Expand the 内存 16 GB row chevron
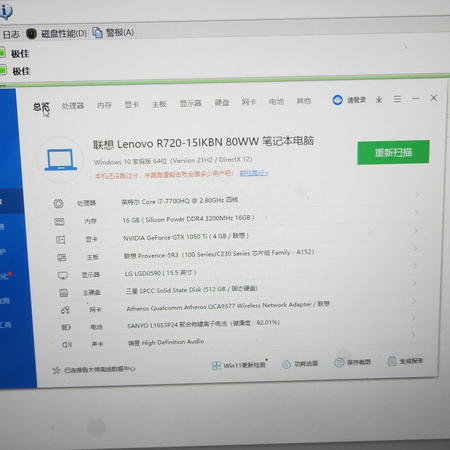 (x=416, y=212)
